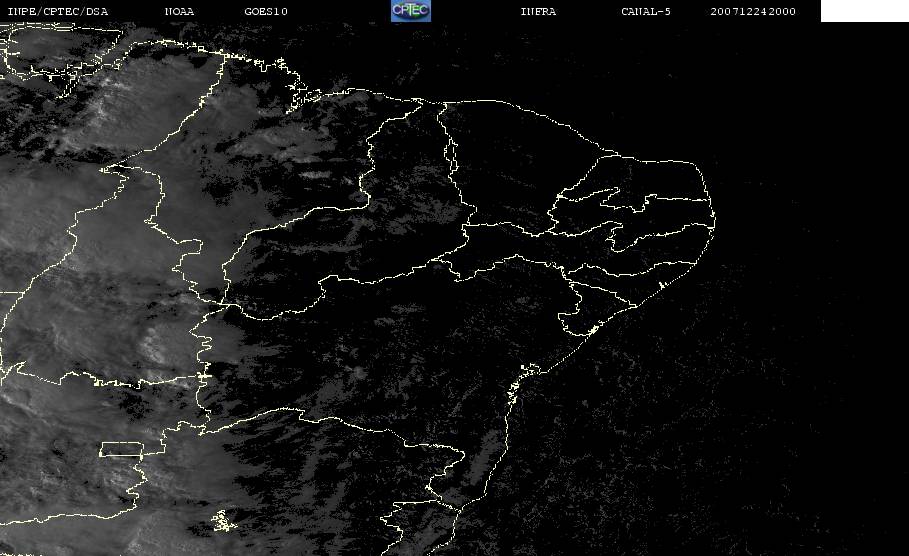Click the INFRA label in the header
Screen dimensions: 909x556
pos(539,12)
